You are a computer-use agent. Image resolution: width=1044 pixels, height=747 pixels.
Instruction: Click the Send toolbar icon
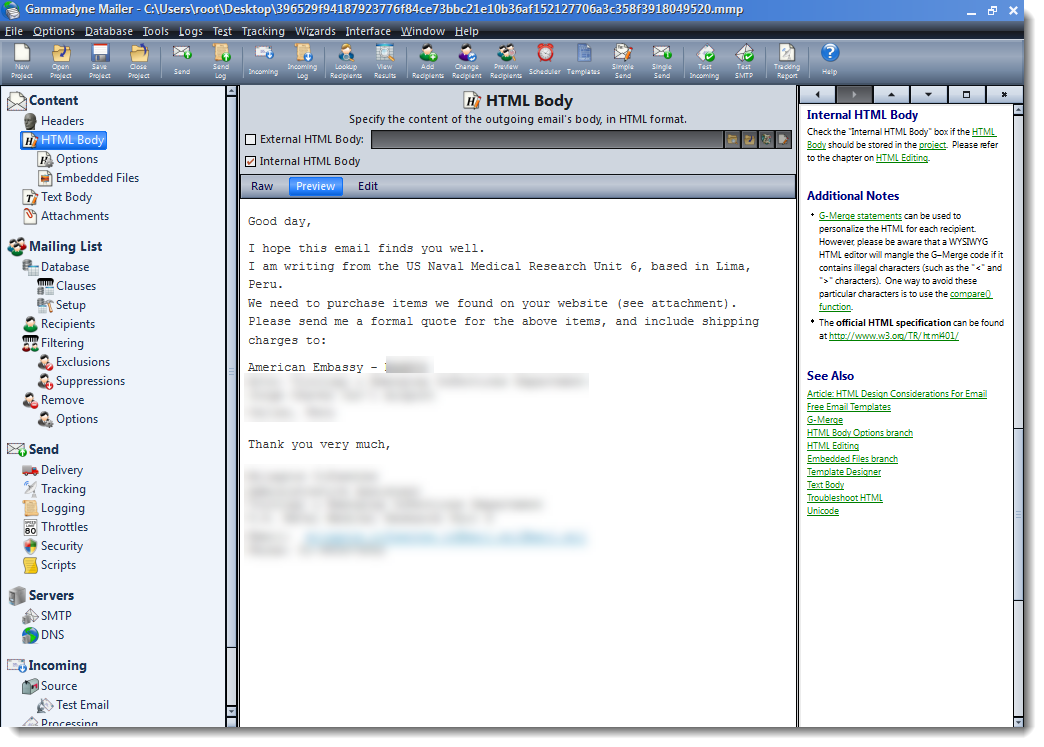182,61
